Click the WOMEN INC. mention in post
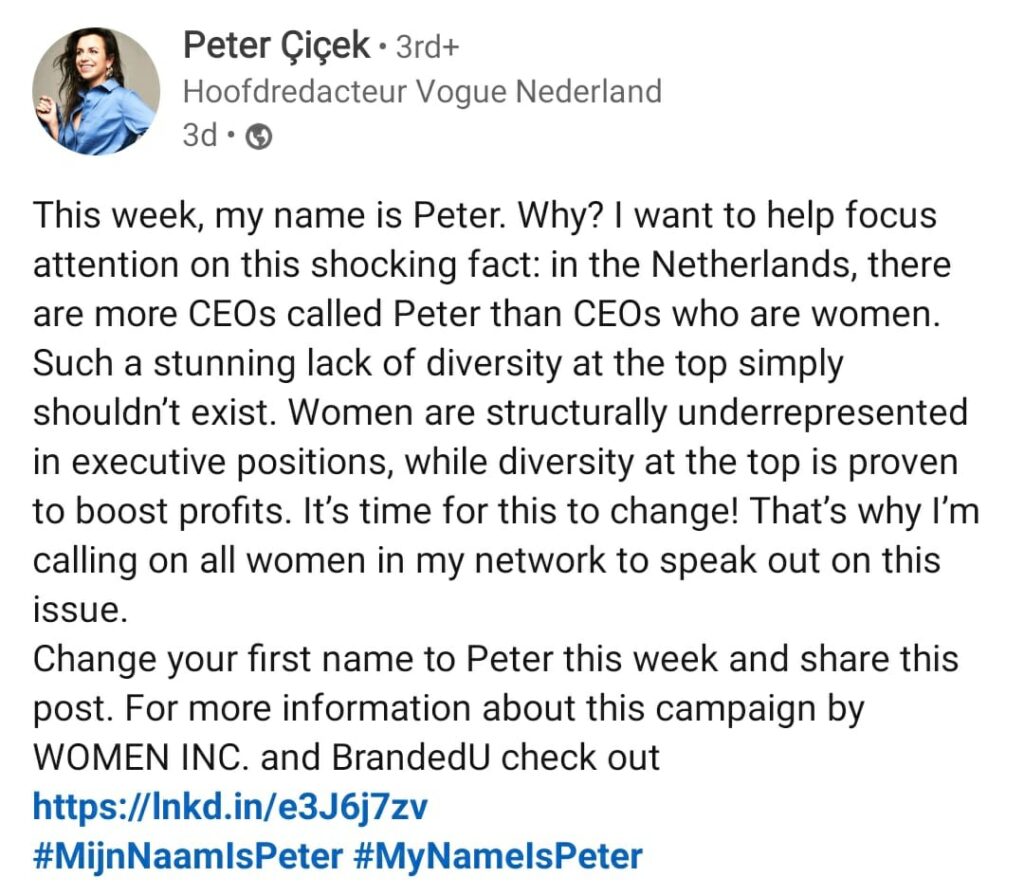The width and height of the screenshot is (1024, 895). (141, 757)
